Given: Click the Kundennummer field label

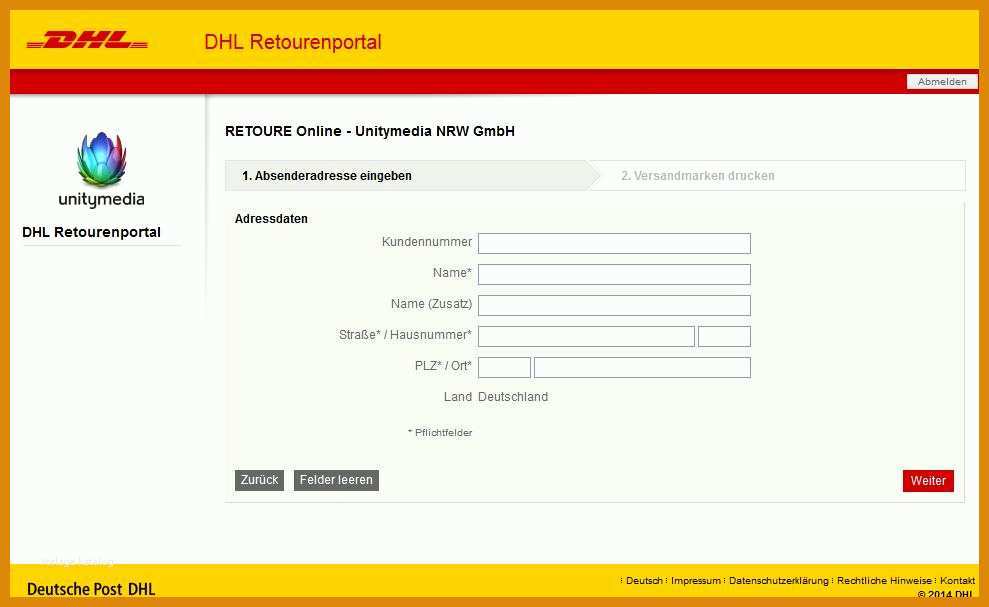Looking at the screenshot, I should pyautogui.click(x=426, y=242).
